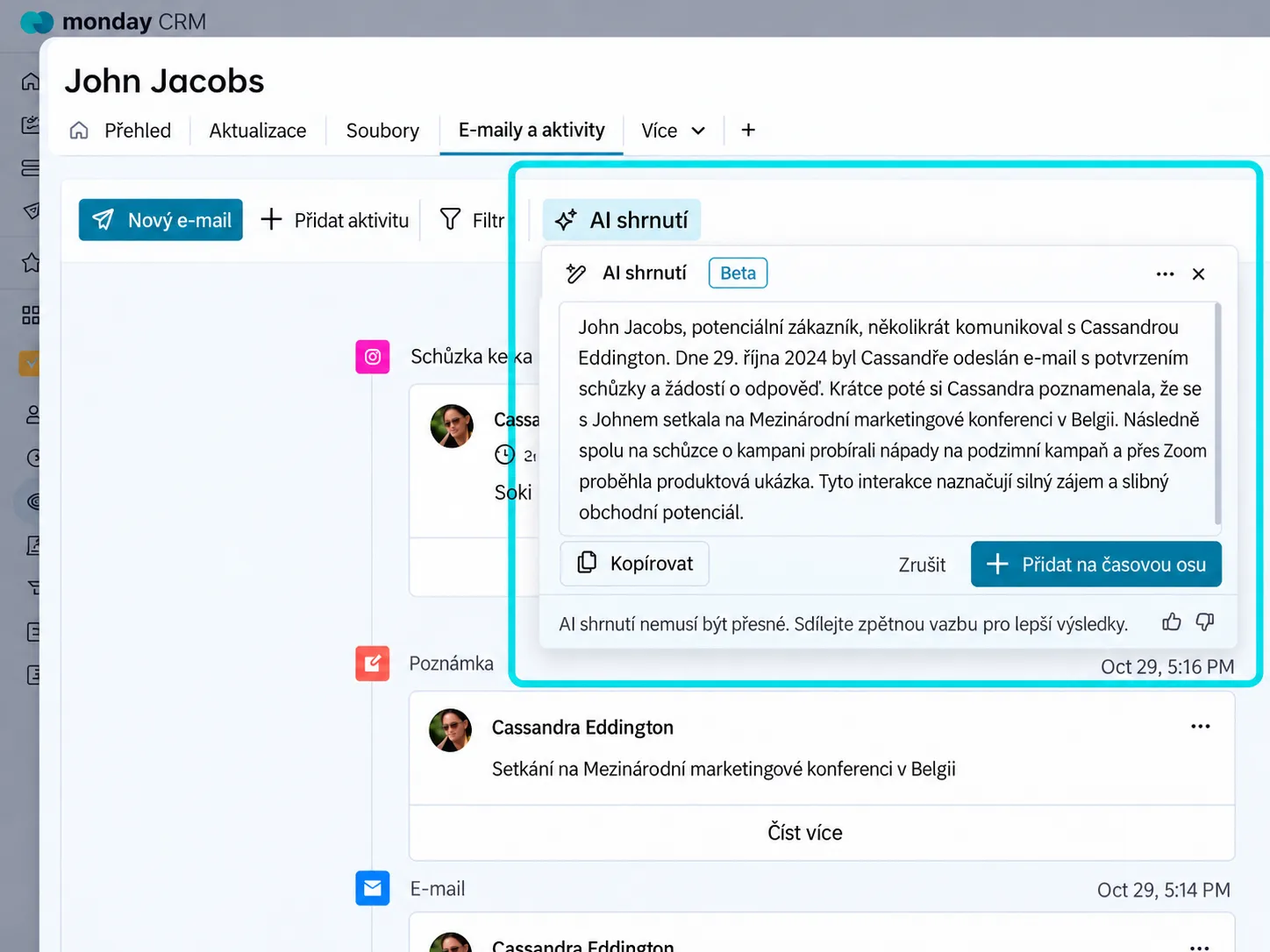Image resolution: width=1270 pixels, height=952 pixels.
Task: Open the apps grid icon in sidebar
Action: [31, 315]
